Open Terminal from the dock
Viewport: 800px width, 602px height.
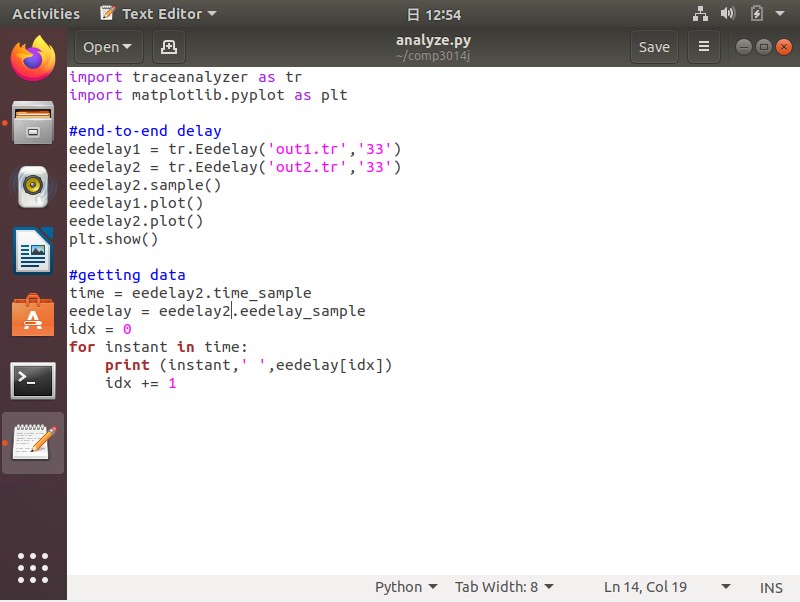pyautogui.click(x=33, y=379)
